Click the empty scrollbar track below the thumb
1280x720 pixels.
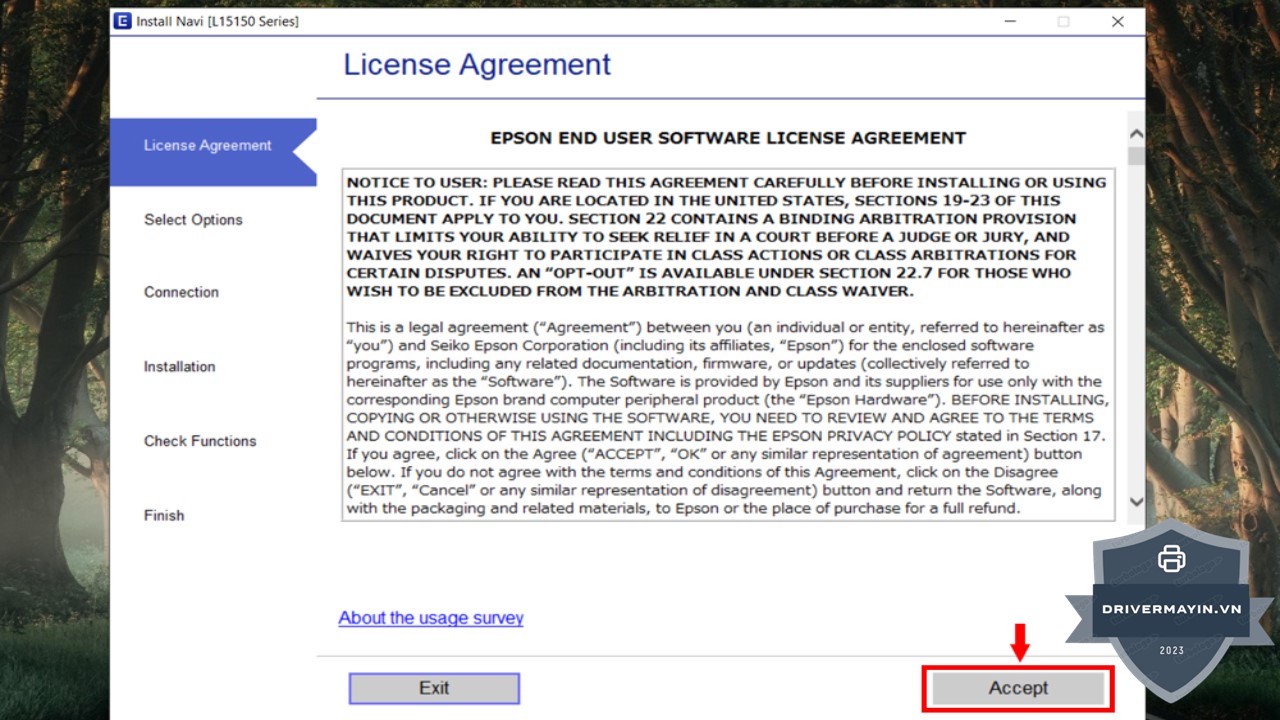(x=1136, y=330)
